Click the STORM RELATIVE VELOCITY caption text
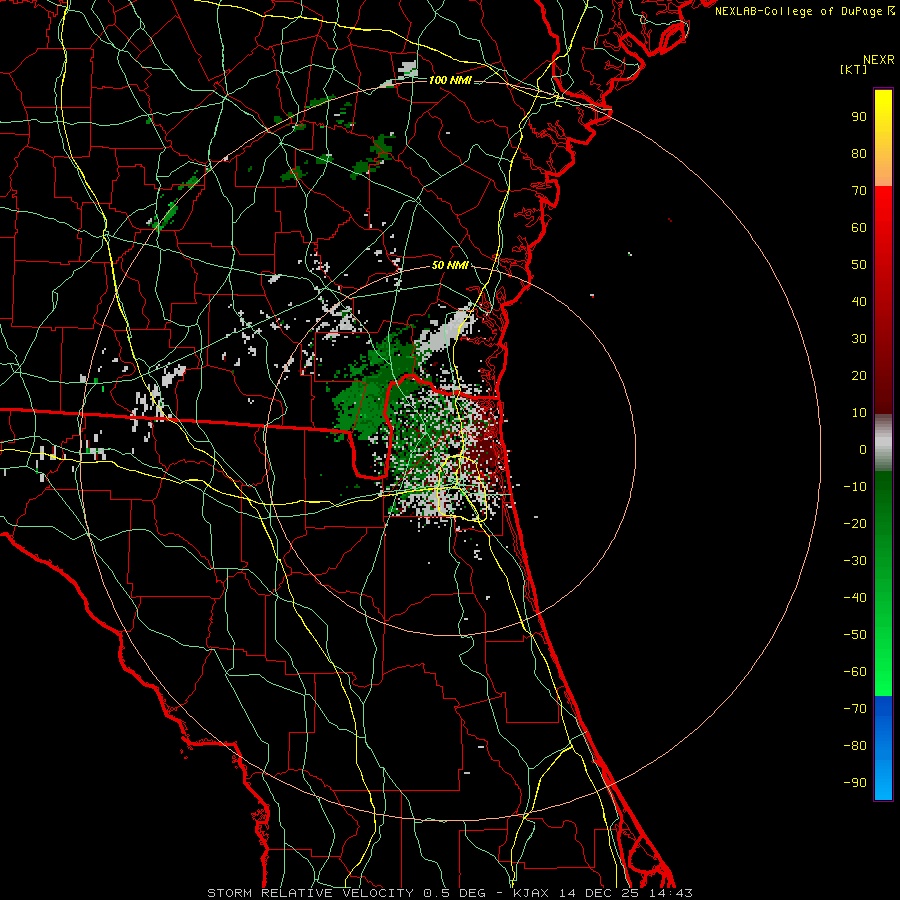This screenshot has height=900, width=900. point(310,893)
